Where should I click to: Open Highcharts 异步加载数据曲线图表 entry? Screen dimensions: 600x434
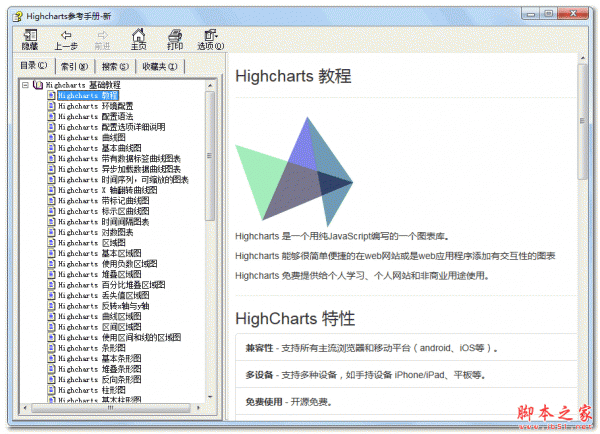pyautogui.click(x=119, y=169)
